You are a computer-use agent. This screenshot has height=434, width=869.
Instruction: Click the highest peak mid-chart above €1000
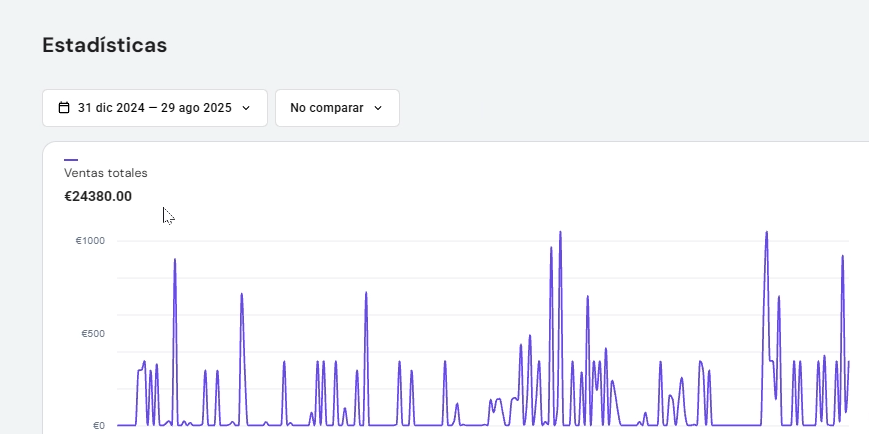(x=560, y=233)
